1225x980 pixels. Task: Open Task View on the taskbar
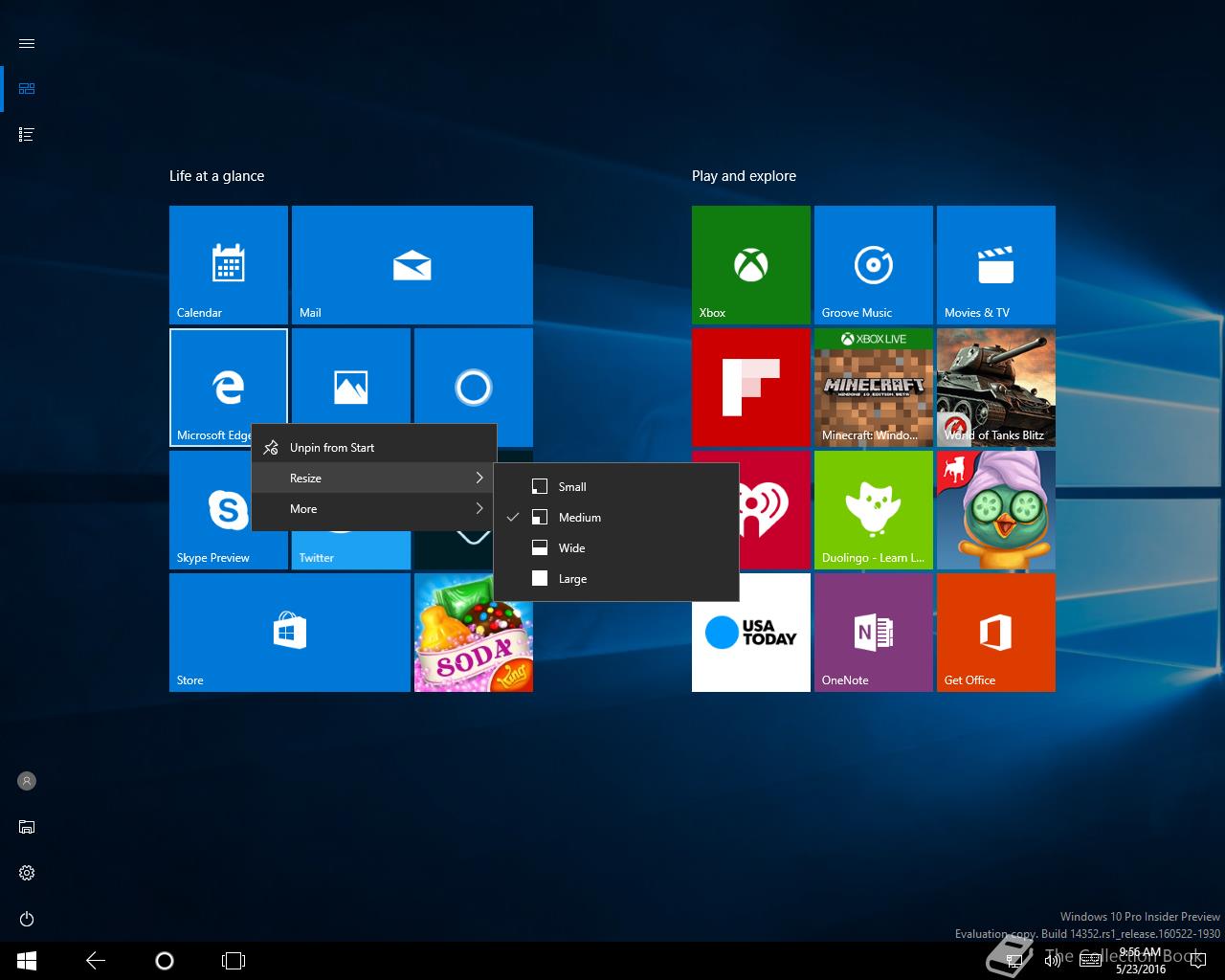pyautogui.click(x=234, y=961)
